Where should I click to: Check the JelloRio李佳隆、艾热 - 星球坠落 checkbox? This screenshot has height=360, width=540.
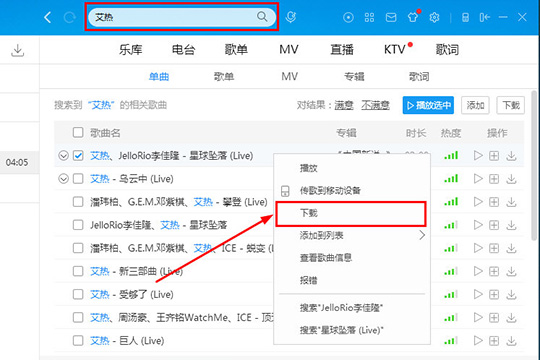(78, 225)
